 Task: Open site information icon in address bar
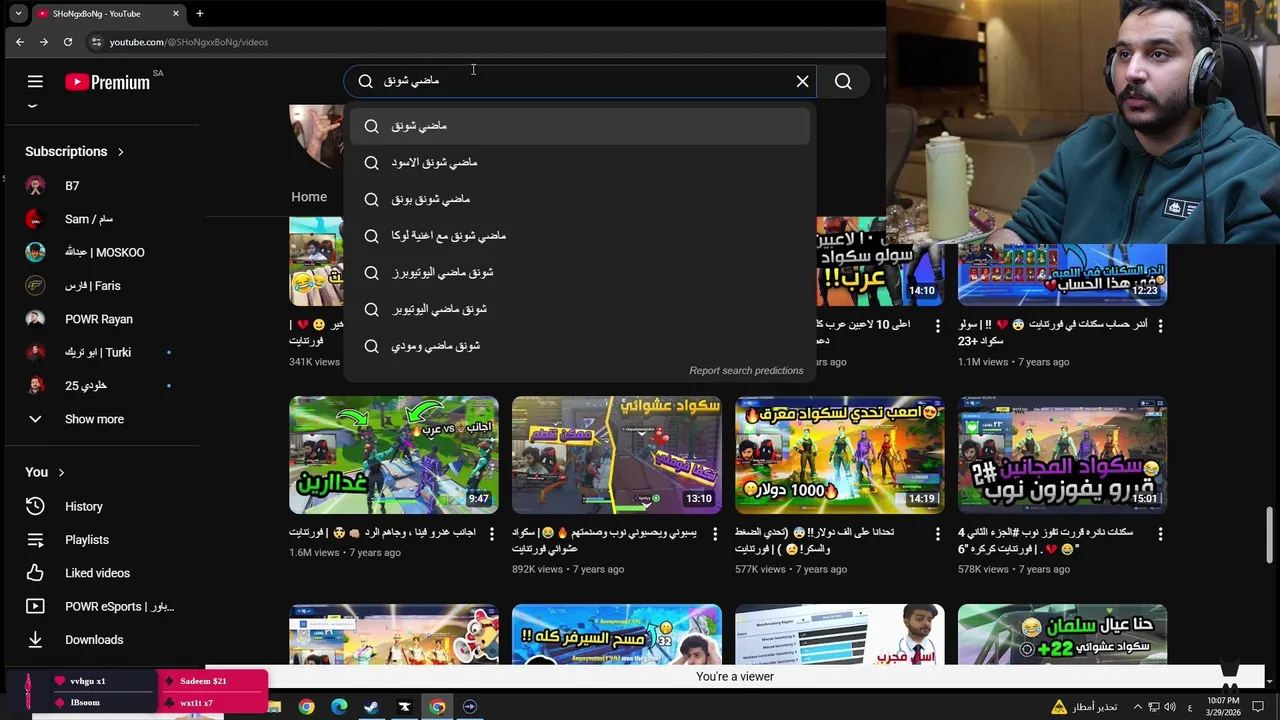pos(96,42)
